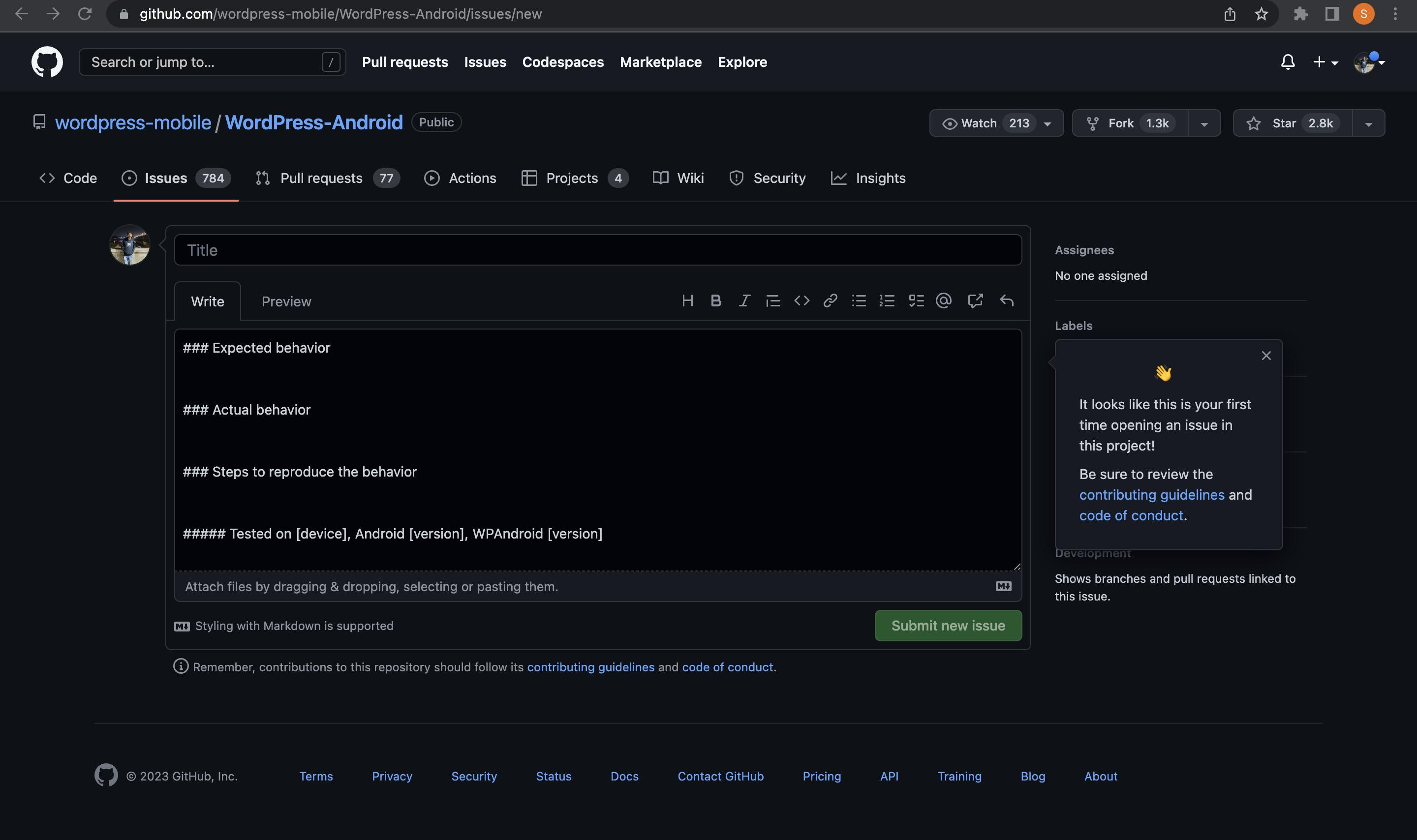
Task: Focus the Search or jump to box
Action: [x=212, y=61]
